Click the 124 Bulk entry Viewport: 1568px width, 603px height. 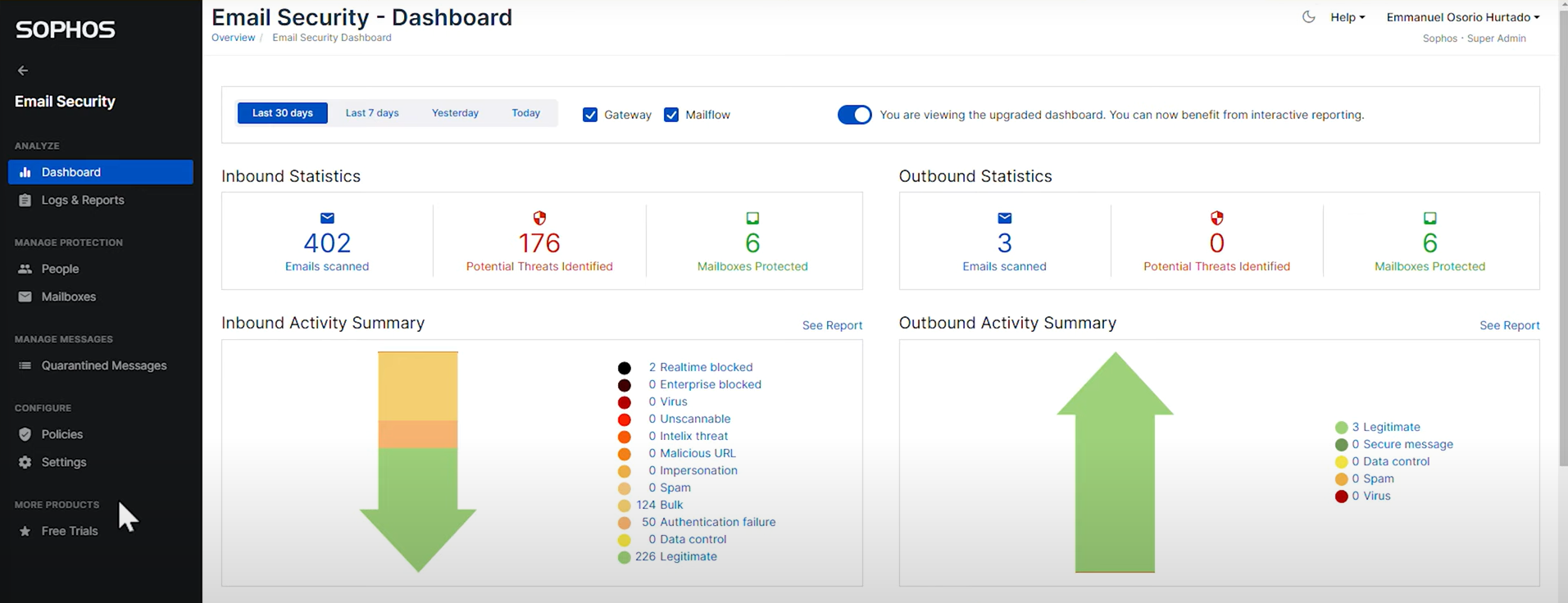pos(660,505)
